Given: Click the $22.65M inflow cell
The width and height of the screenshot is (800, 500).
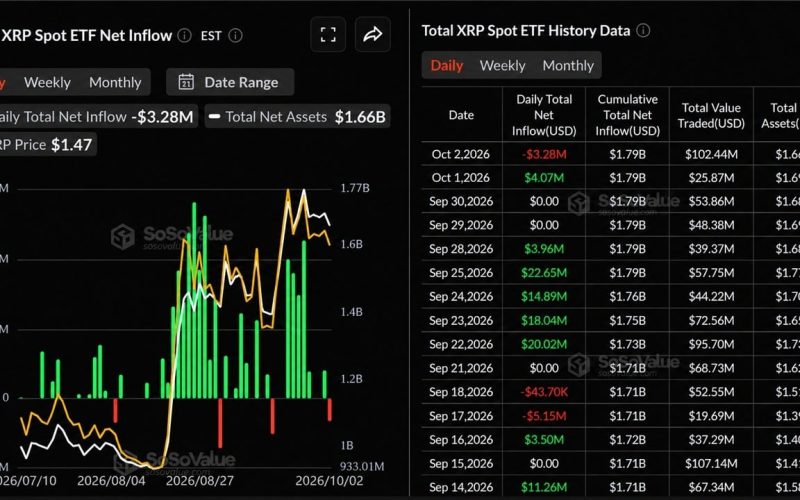Looking at the screenshot, I should click(x=544, y=273).
